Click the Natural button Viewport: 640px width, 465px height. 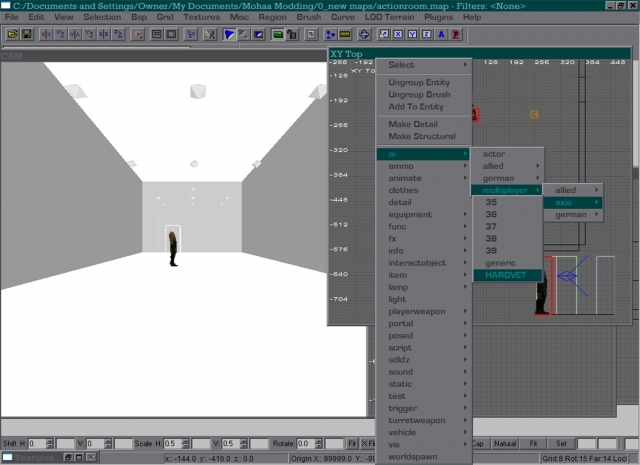point(504,443)
